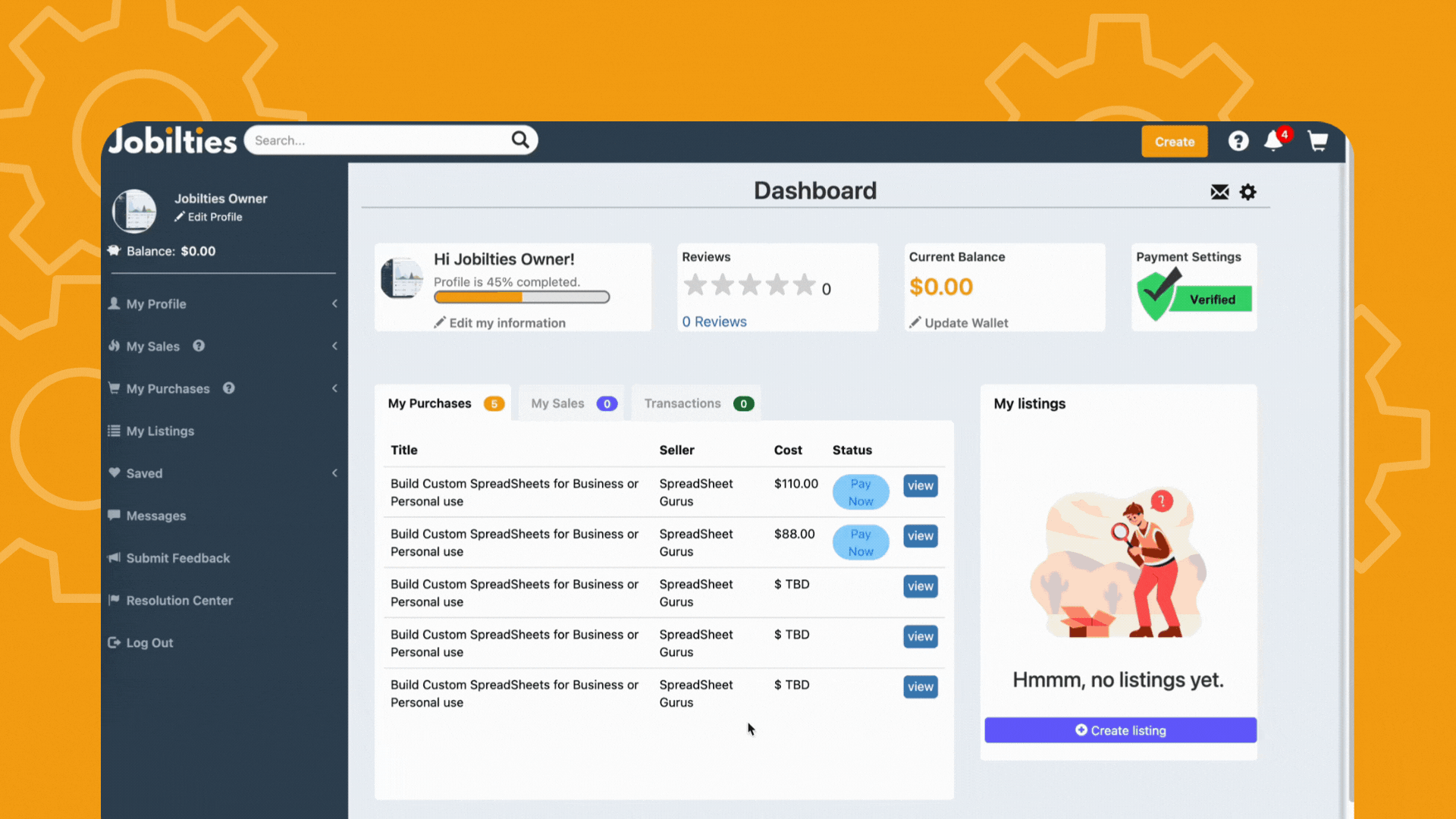Open the shopping cart icon
Image resolution: width=1456 pixels, height=819 pixels.
(x=1317, y=141)
